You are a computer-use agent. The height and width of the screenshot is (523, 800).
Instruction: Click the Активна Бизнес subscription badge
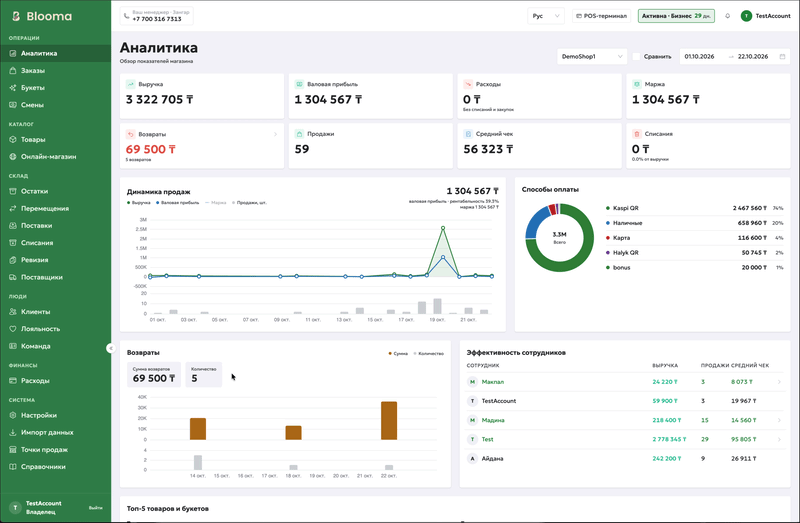pyautogui.click(x=676, y=16)
